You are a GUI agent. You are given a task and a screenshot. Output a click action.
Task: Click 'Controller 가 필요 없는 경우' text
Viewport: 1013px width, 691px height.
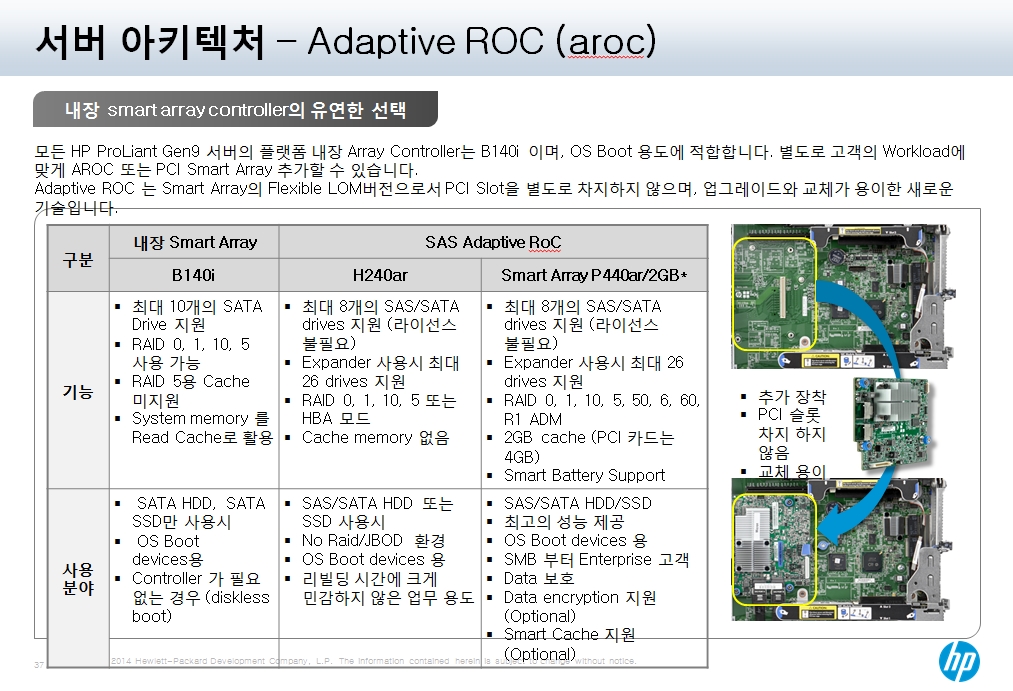[196, 588]
